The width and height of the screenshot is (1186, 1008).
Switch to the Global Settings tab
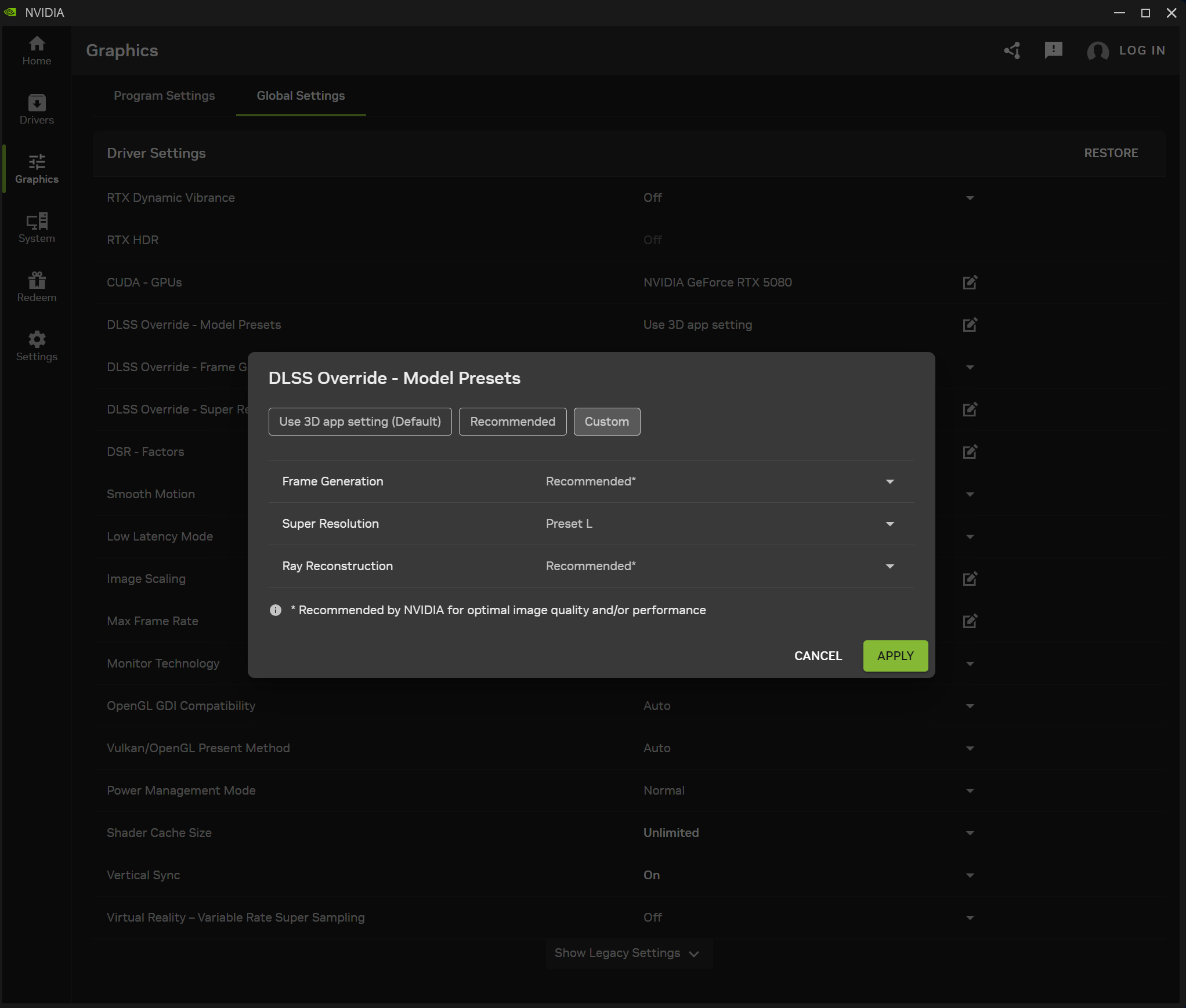coord(301,96)
